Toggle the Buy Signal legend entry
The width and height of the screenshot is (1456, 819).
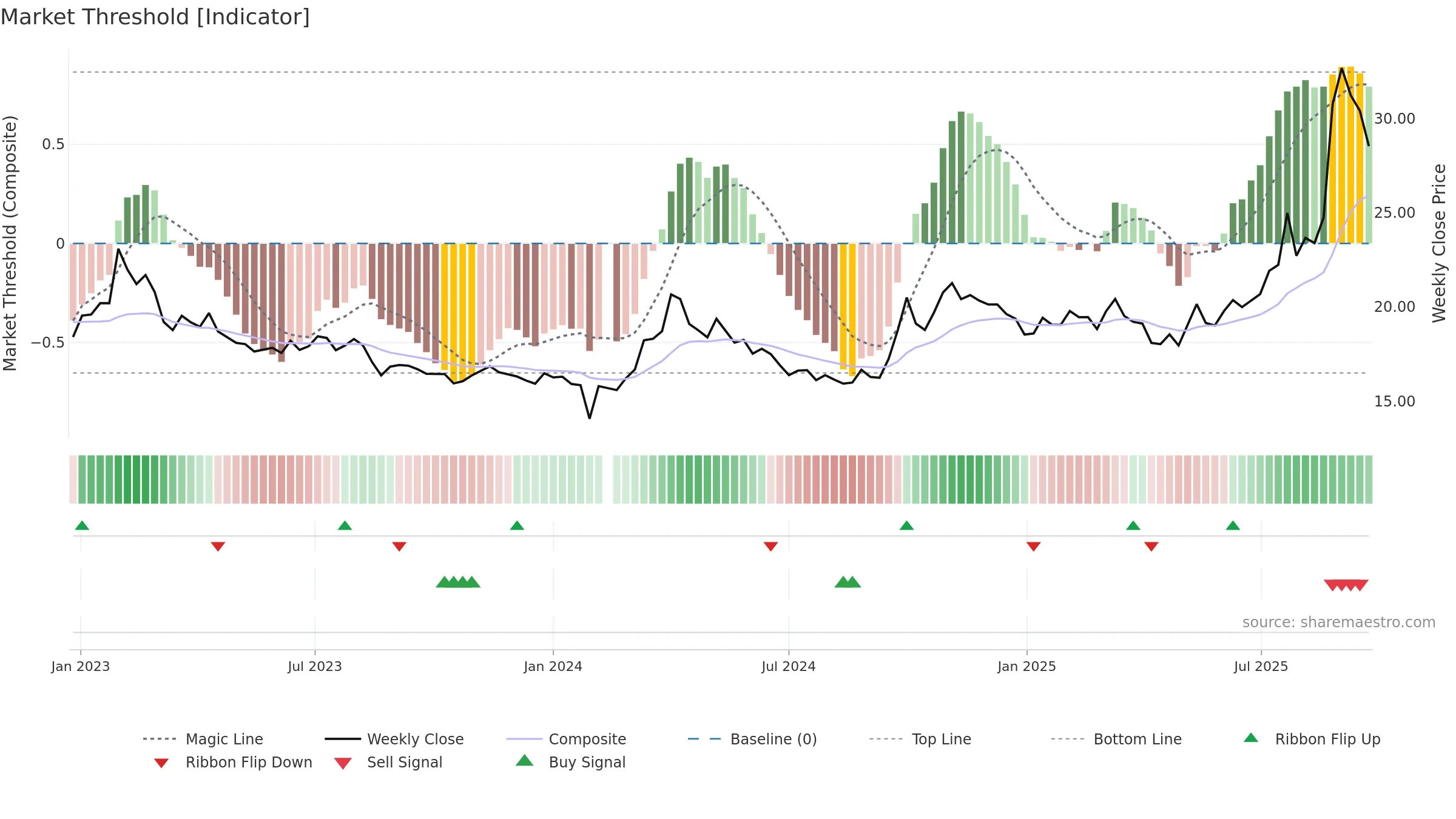(x=570, y=762)
